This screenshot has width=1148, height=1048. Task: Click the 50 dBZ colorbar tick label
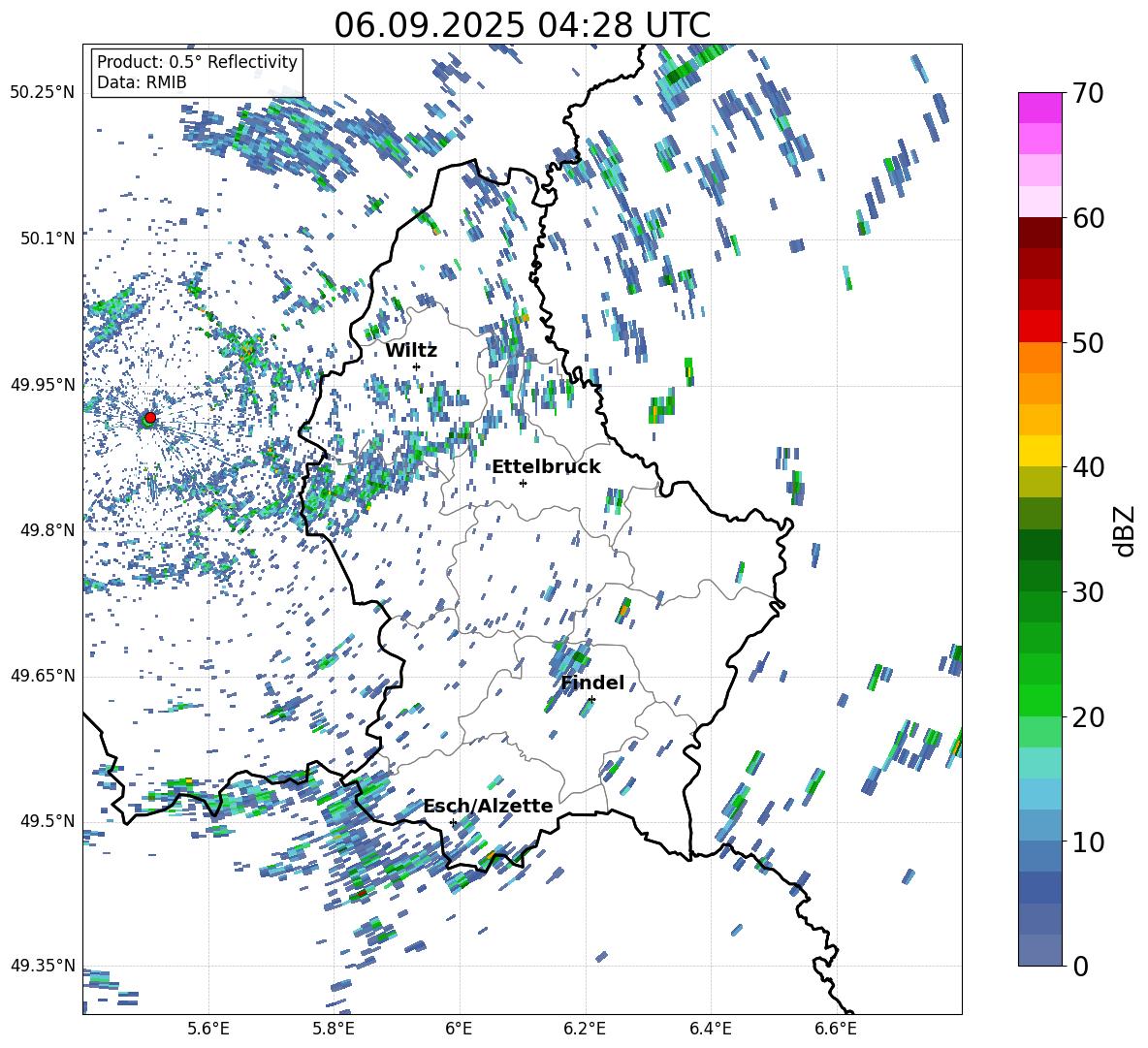click(1087, 342)
